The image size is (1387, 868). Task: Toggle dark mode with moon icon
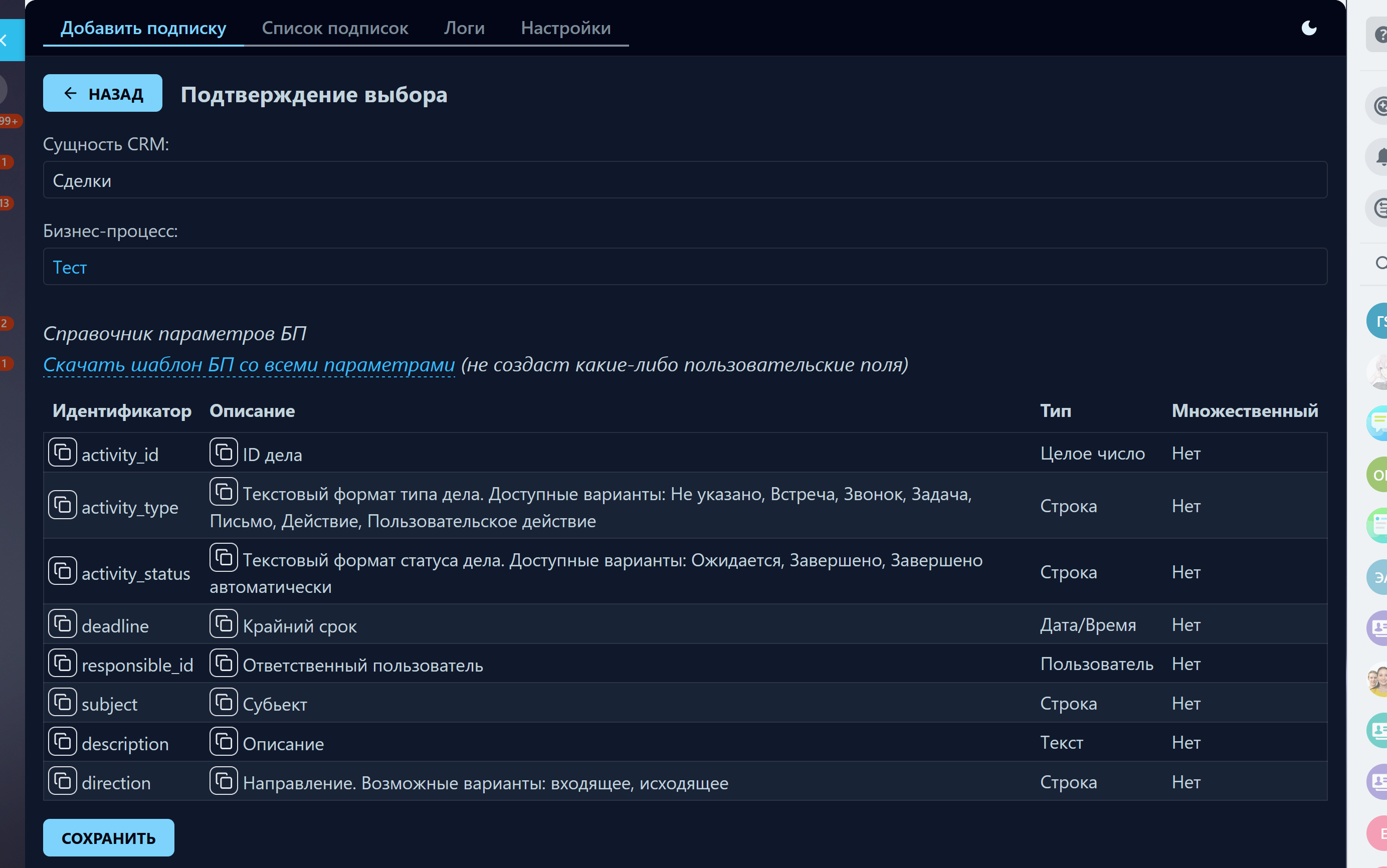tap(1308, 28)
